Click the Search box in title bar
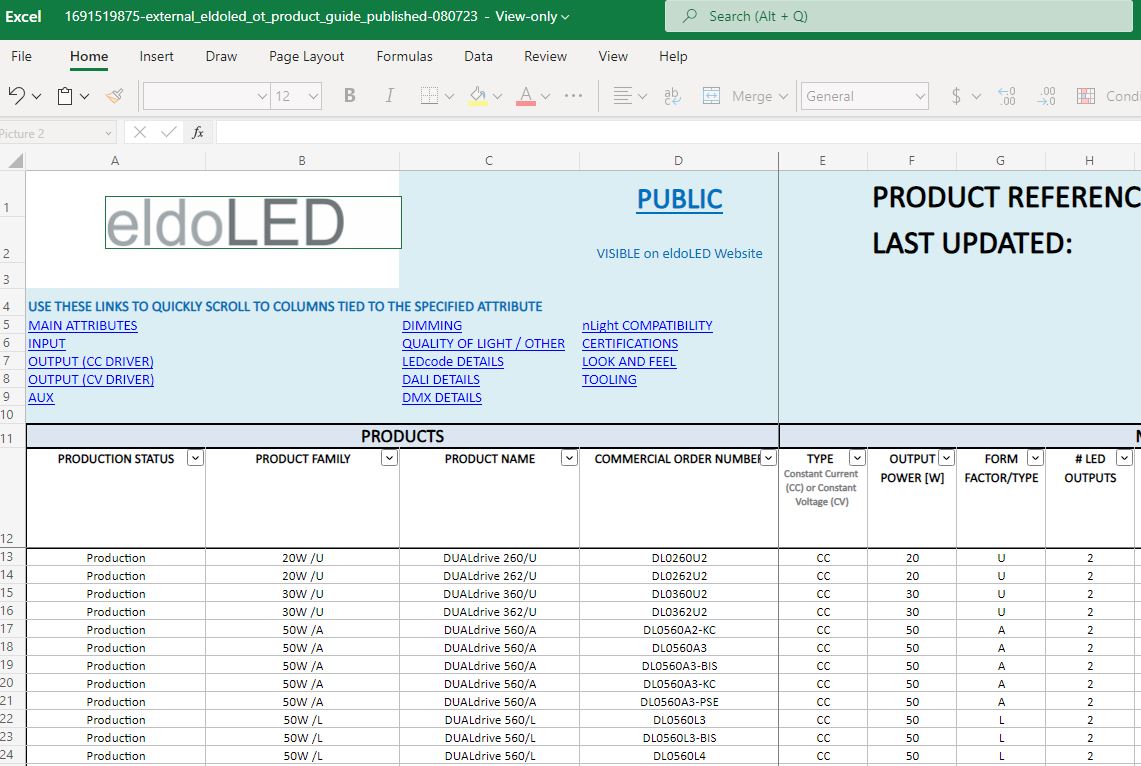Viewport: 1141px width, 766px height. point(899,16)
